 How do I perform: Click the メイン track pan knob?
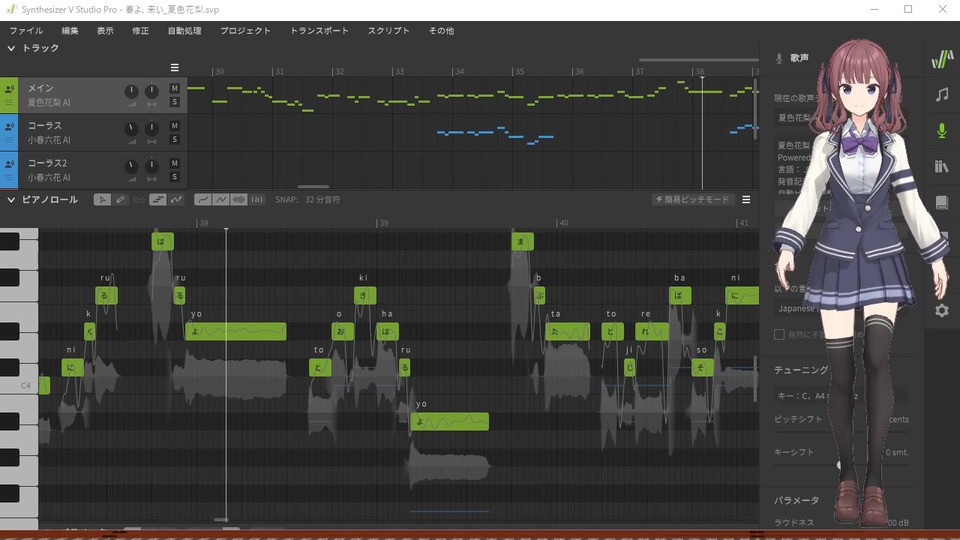pos(151,91)
